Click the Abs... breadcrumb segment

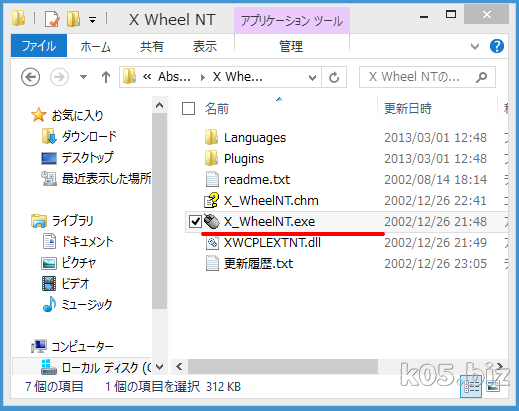(174, 77)
